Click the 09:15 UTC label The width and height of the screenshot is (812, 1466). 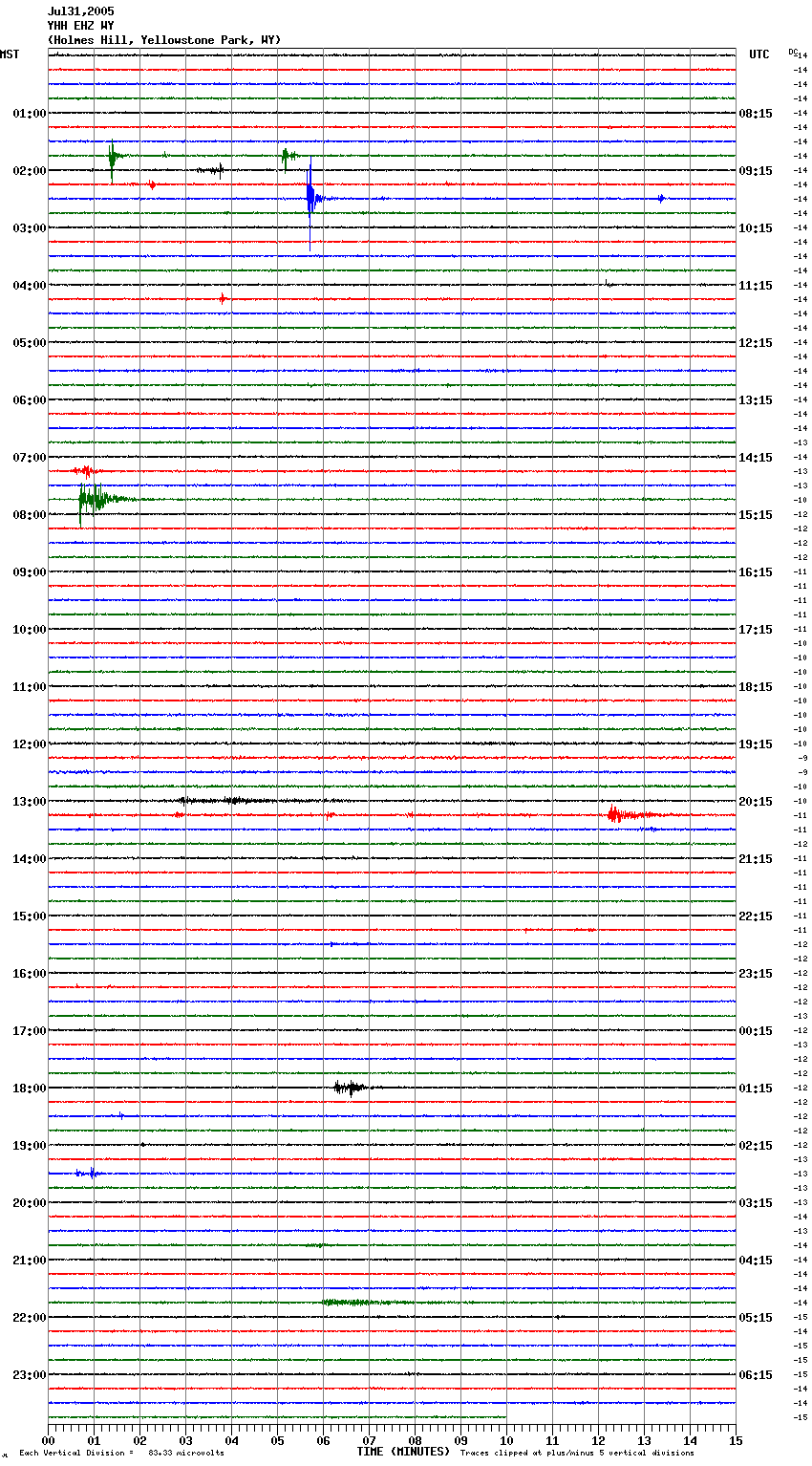[756, 171]
